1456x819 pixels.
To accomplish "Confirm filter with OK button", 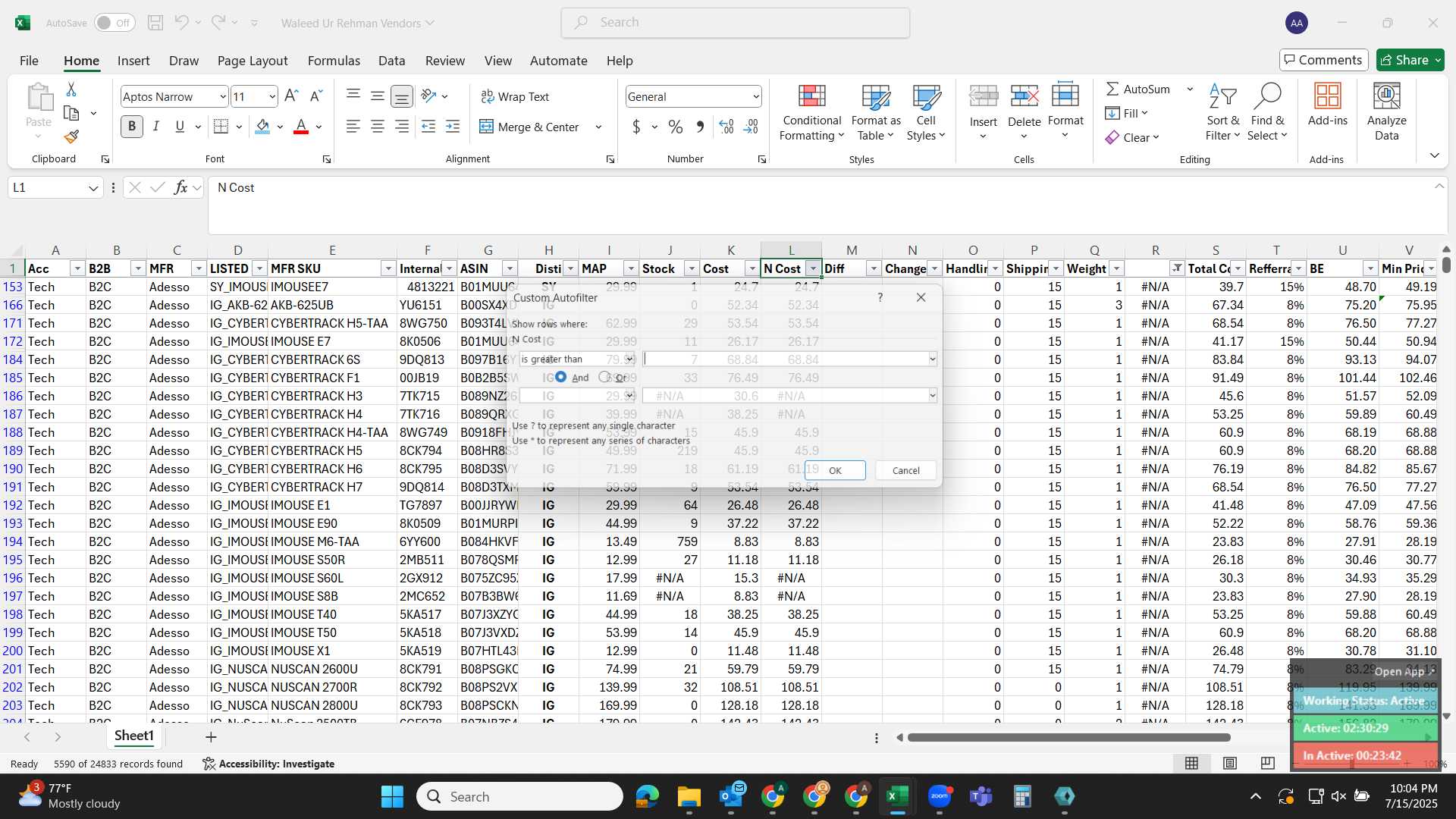I will pyautogui.click(x=835, y=470).
